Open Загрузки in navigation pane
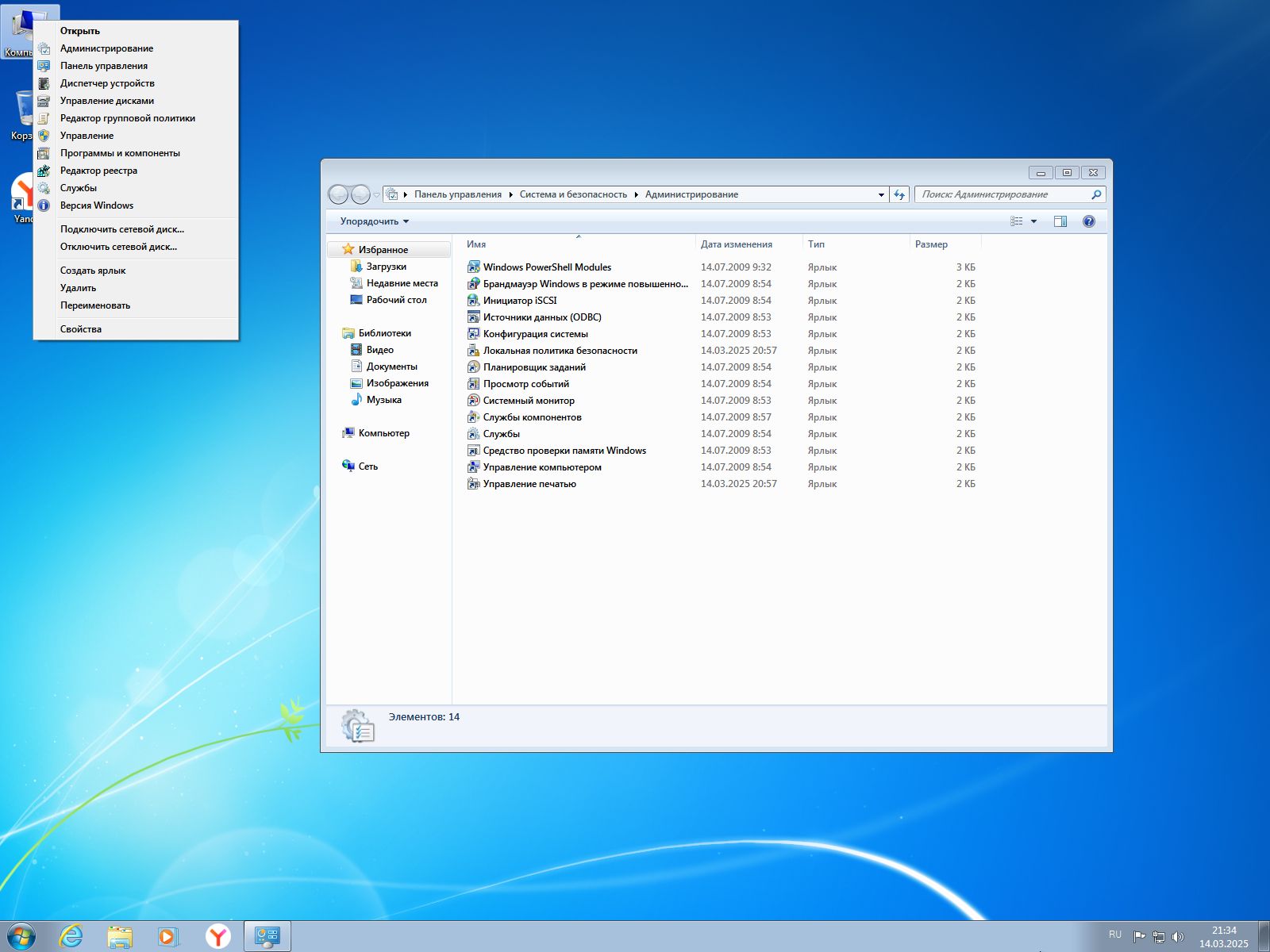This screenshot has width=1270, height=952. point(387,267)
